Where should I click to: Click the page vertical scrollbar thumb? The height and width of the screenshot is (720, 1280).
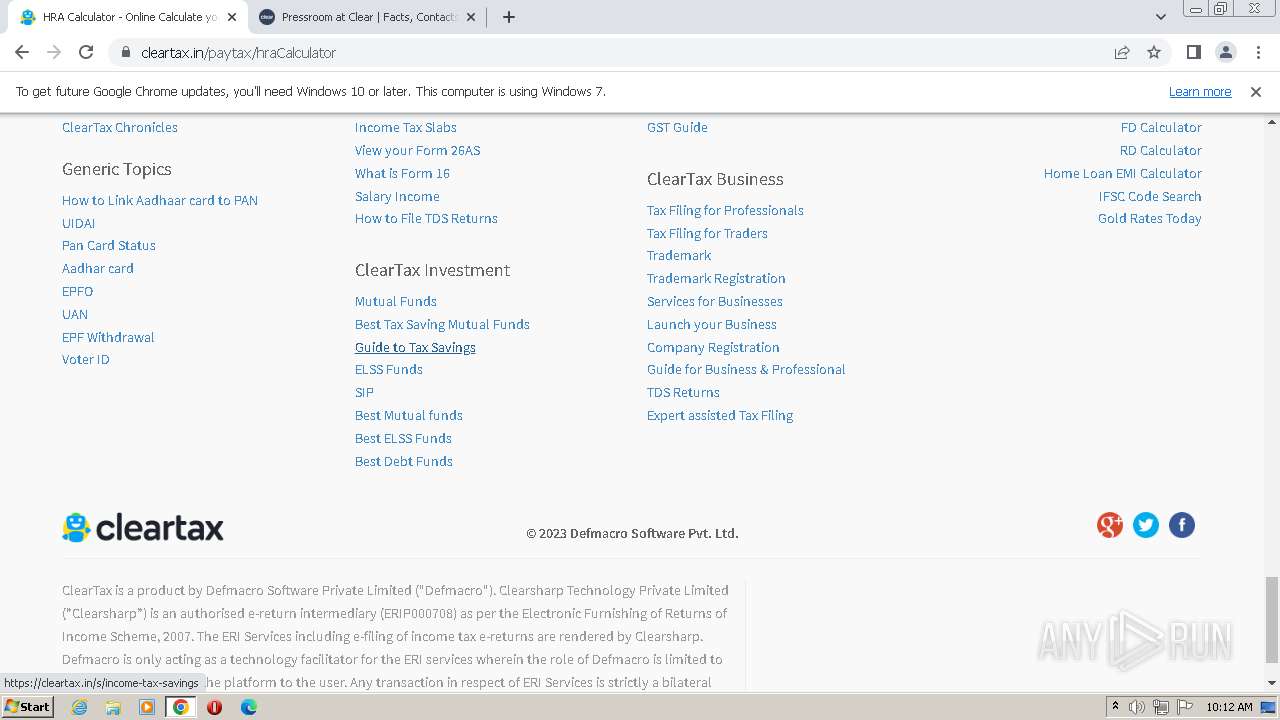1271,619
